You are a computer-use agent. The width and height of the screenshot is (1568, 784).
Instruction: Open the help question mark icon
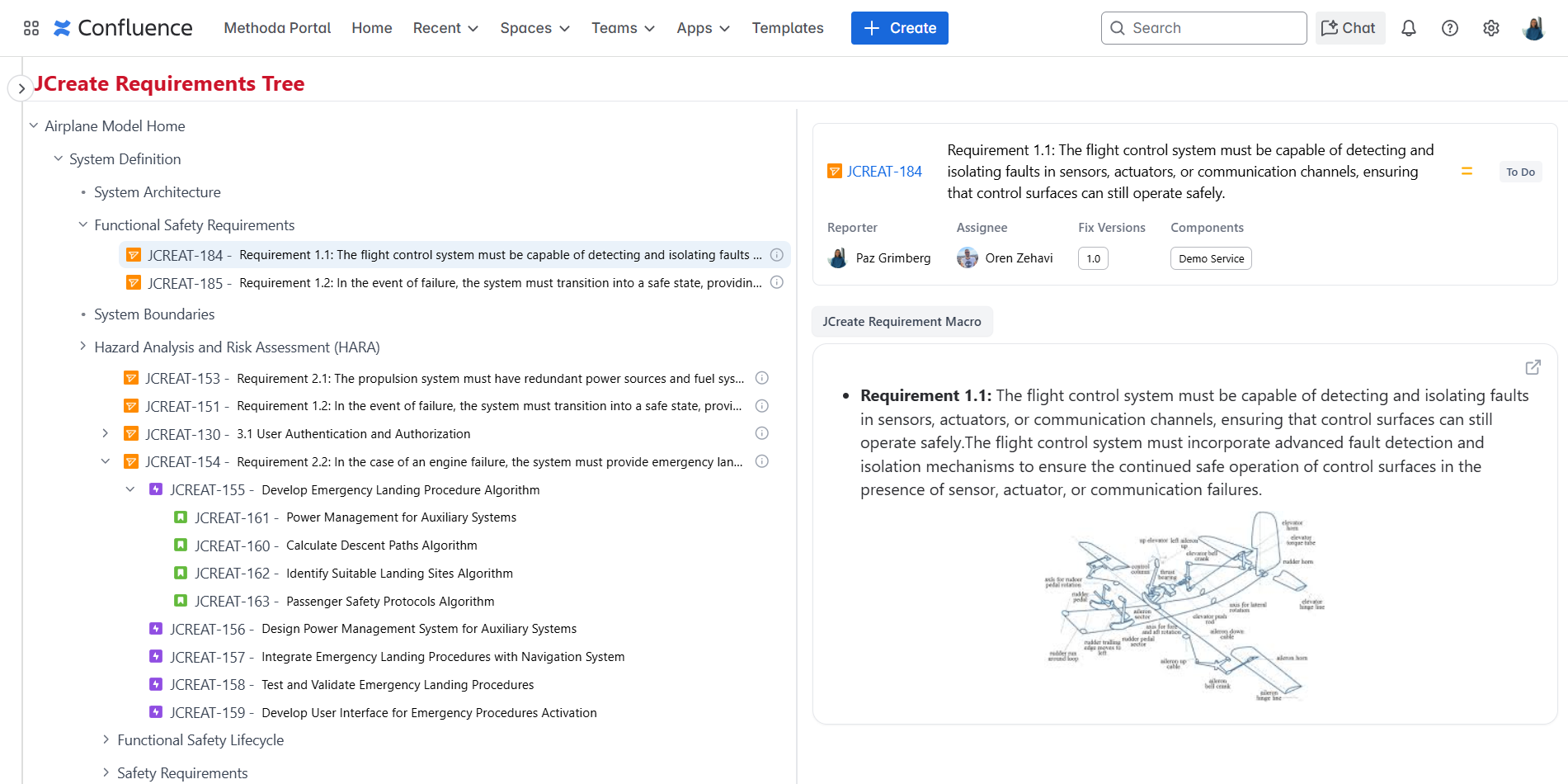coord(1450,28)
